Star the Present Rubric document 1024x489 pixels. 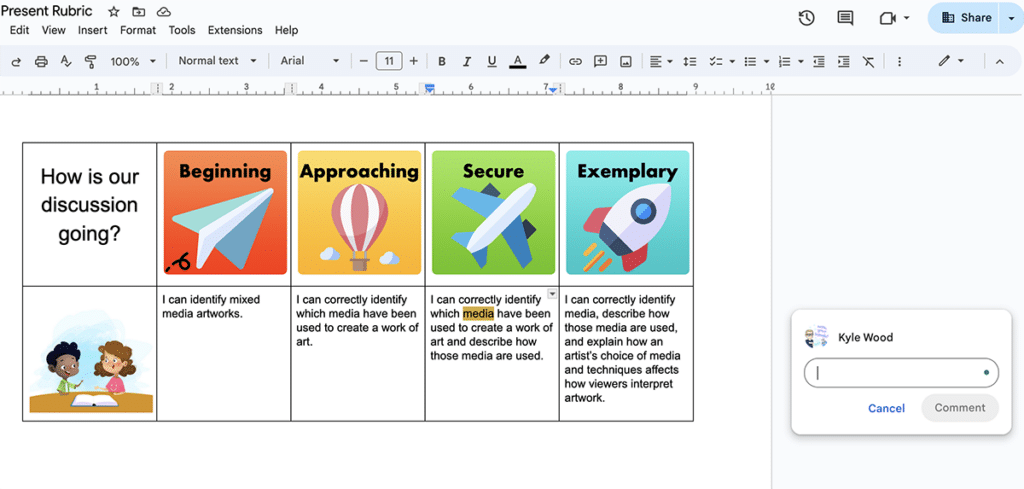tap(114, 12)
